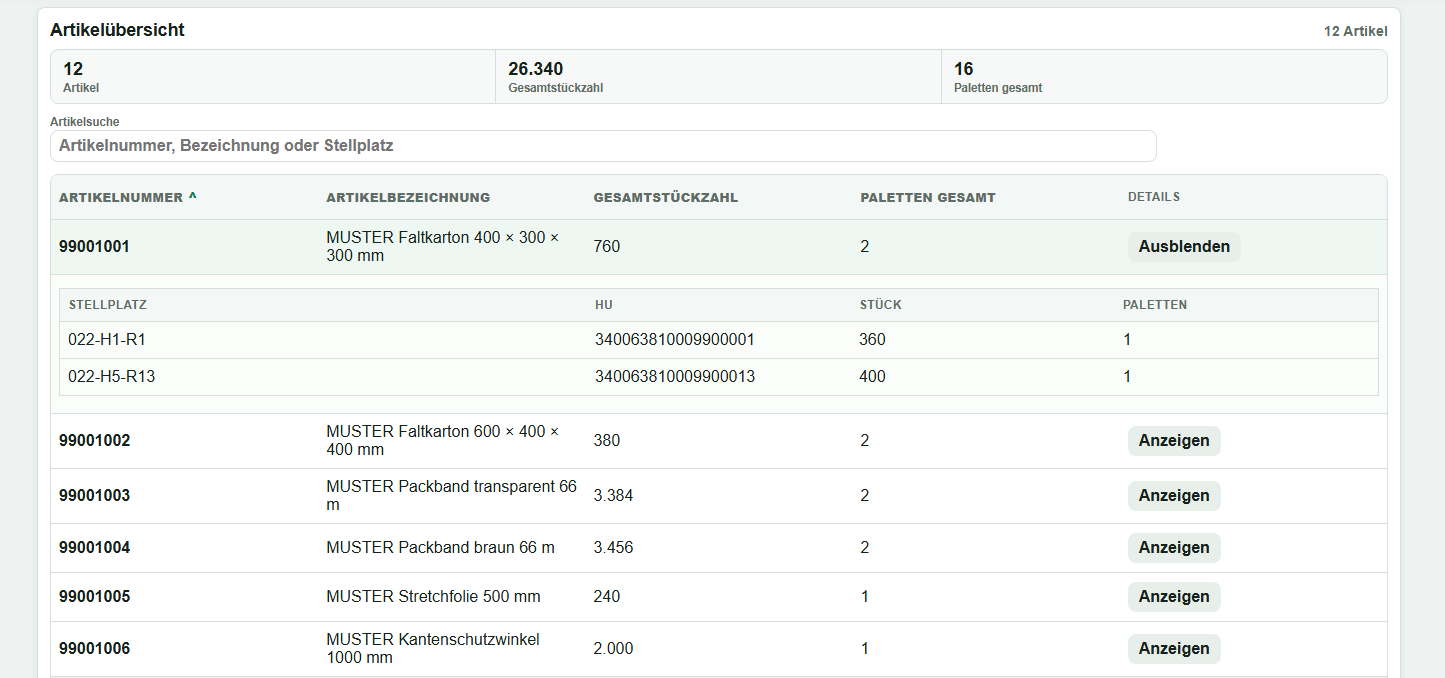Click the 3.456 quantity cell
This screenshot has width=1445, height=678.
pos(613,548)
